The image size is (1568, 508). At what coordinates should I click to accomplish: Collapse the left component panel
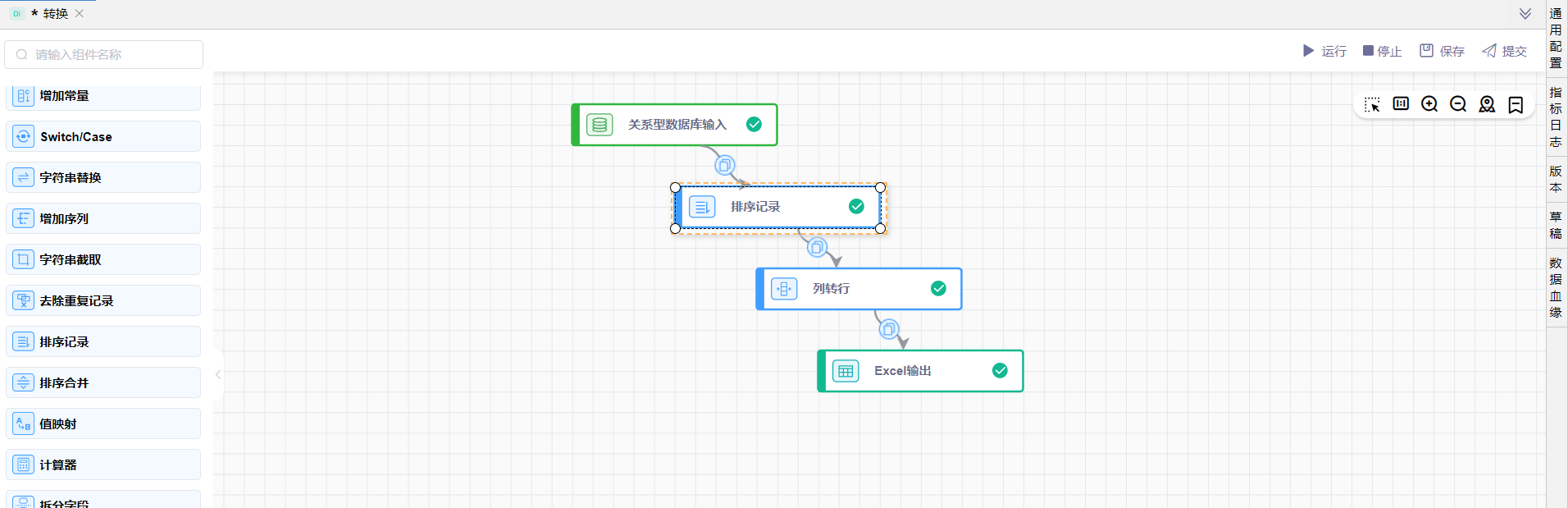(218, 375)
